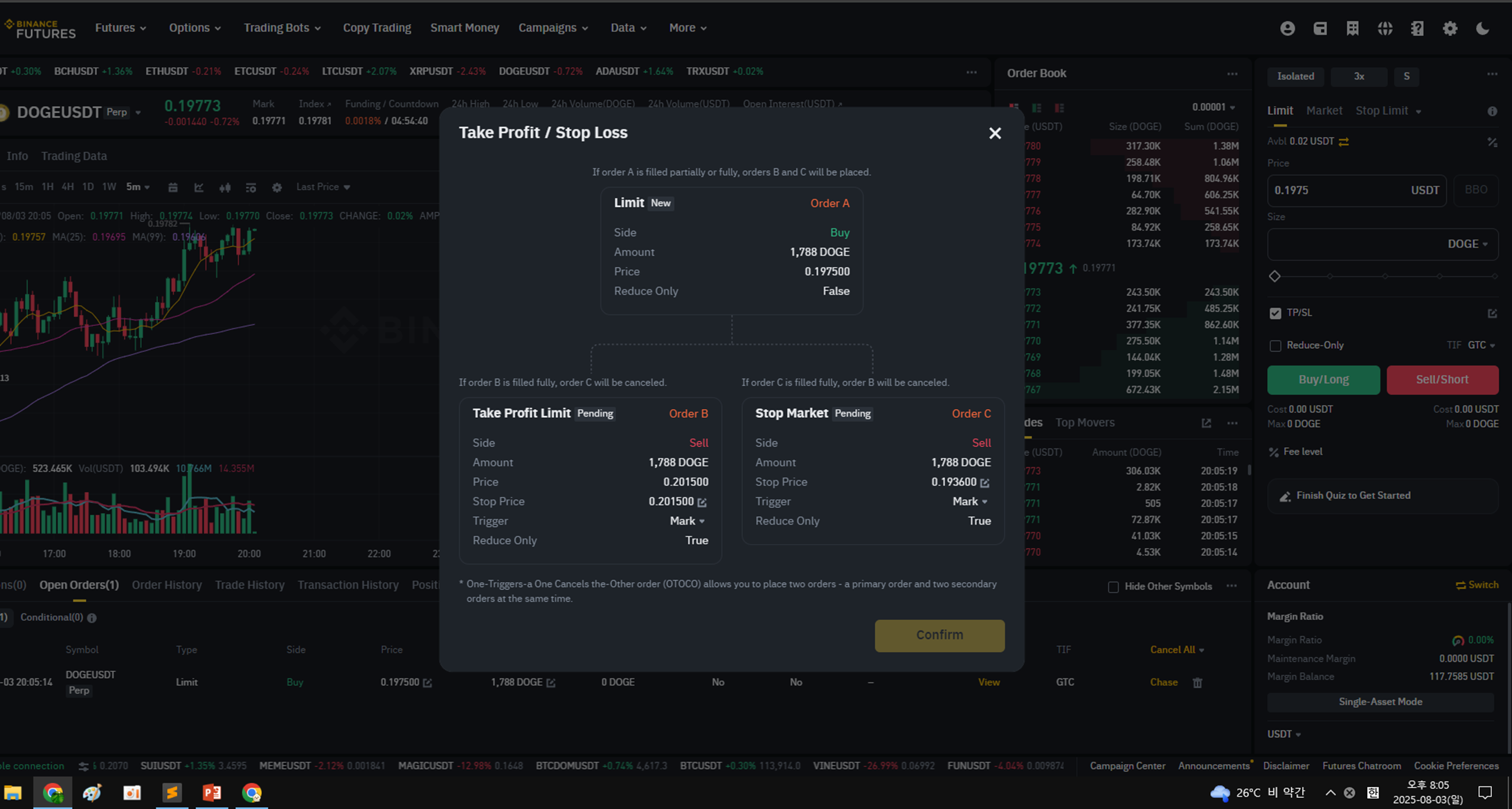Click the order size slider handle
Viewport: 1512px width, 809px height.
[1275, 276]
